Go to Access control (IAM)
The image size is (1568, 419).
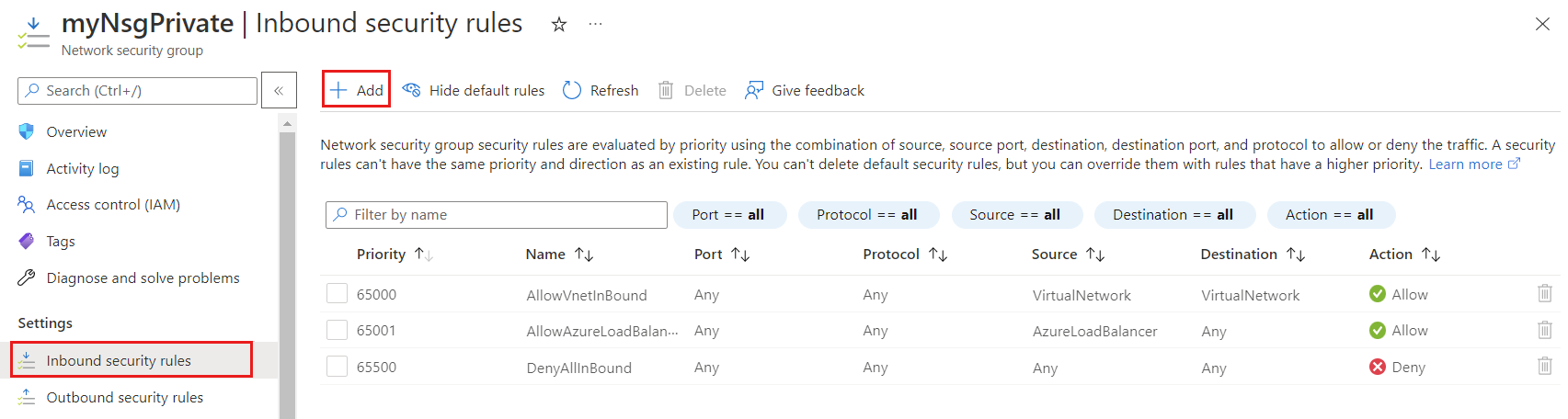(113, 205)
